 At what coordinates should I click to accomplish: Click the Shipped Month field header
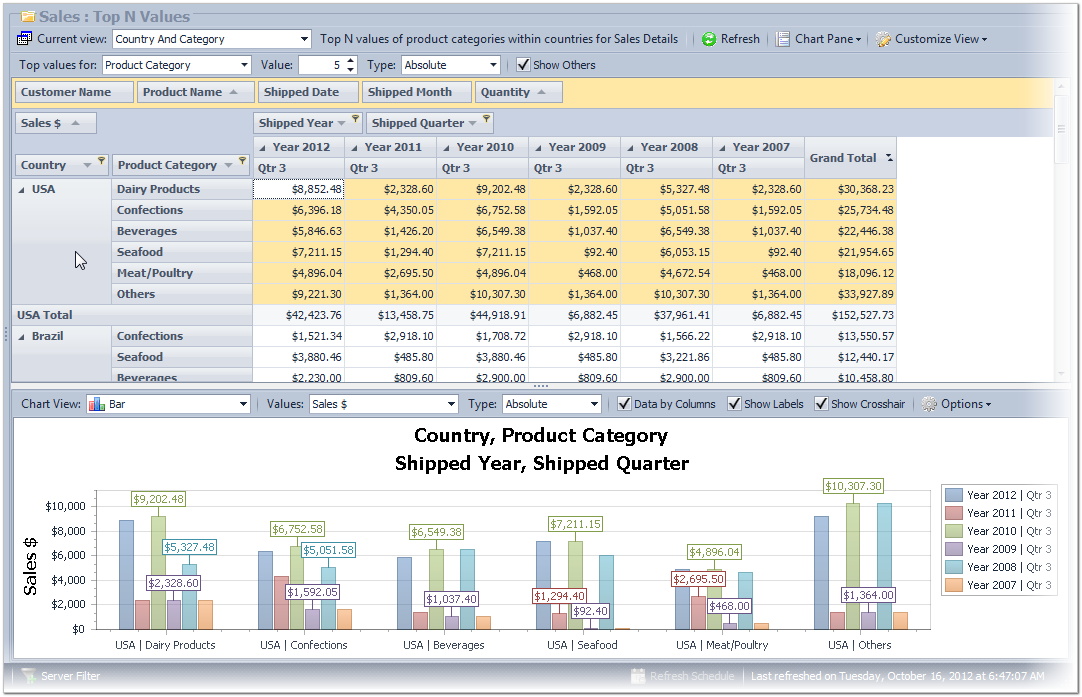pos(410,92)
